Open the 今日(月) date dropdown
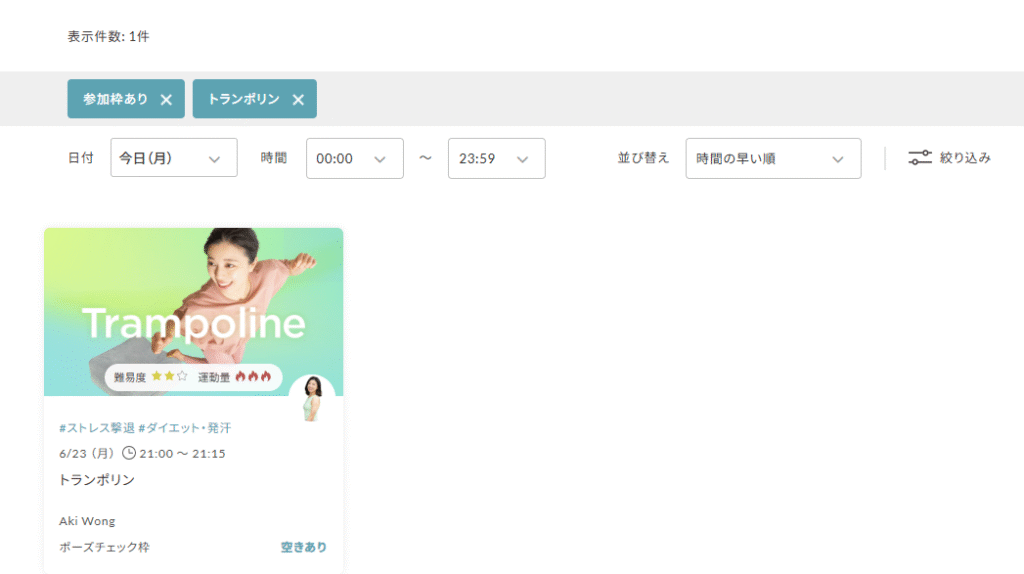Screen dimensions: 1024x574 point(174,157)
